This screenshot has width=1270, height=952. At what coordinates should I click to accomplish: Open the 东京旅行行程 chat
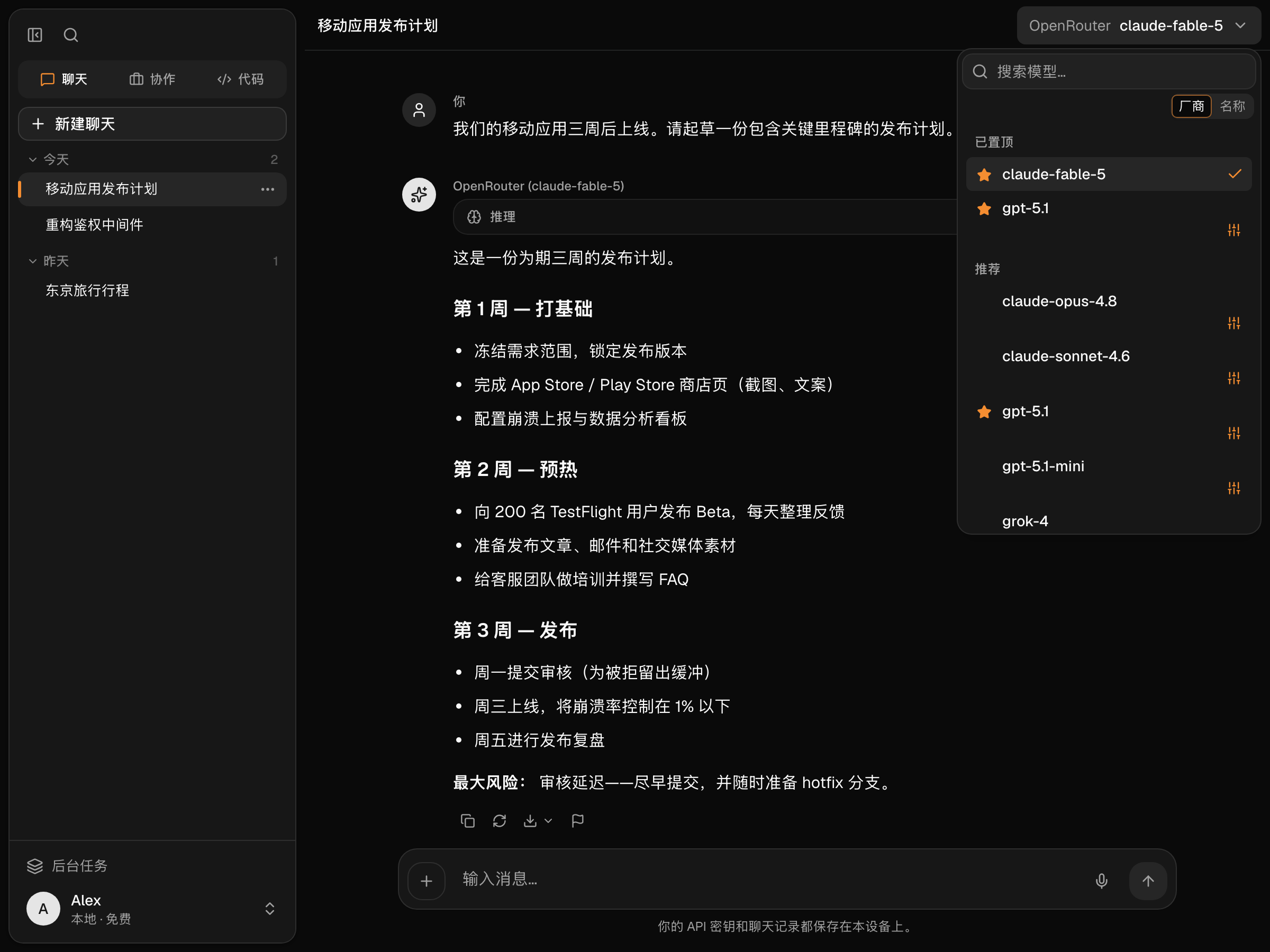[152, 290]
